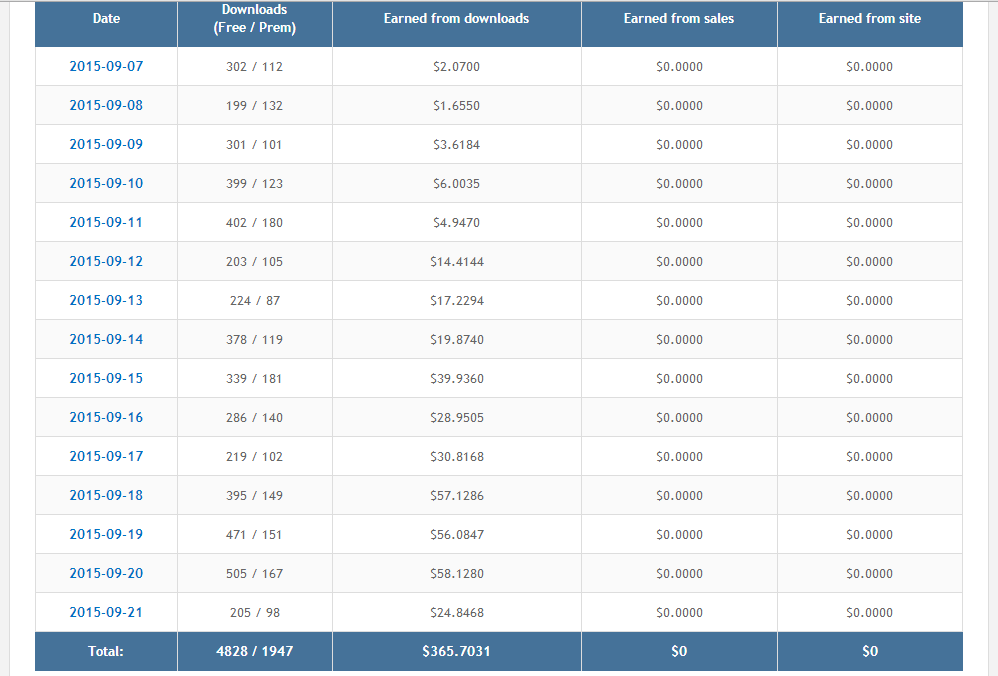Open the 2015-09-19 date link
The height and width of the screenshot is (676, 998).
tap(106, 534)
